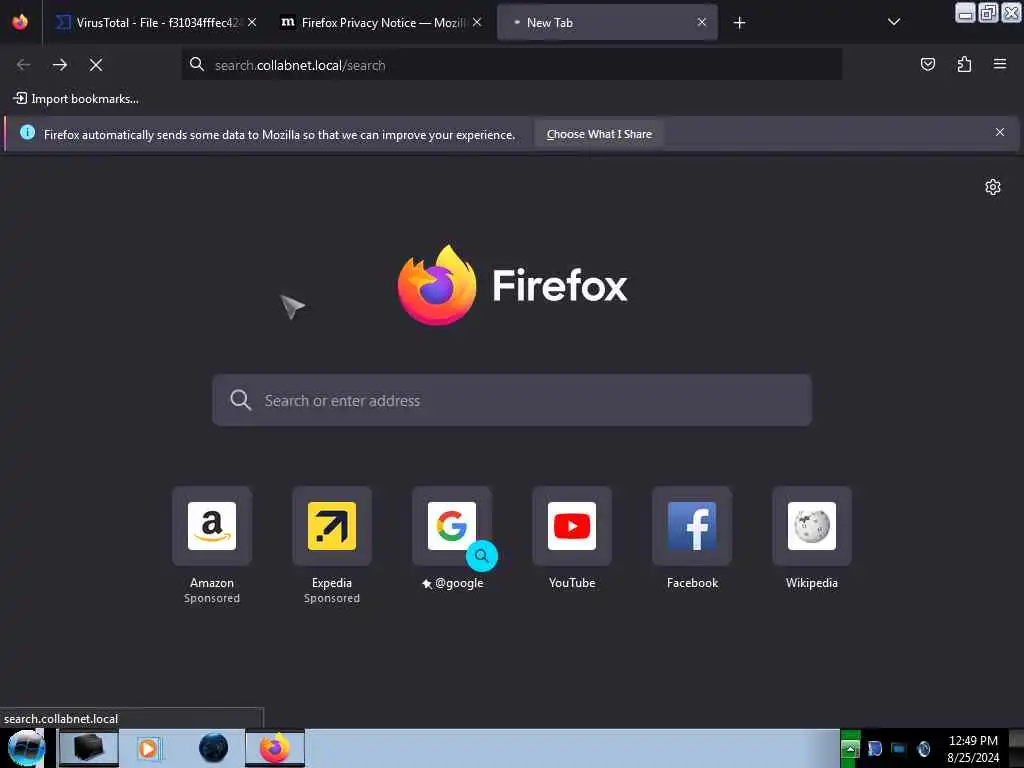The height and width of the screenshot is (768, 1024).
Task: Expand the list all tabs chevron
Action: tap(893, 22)
